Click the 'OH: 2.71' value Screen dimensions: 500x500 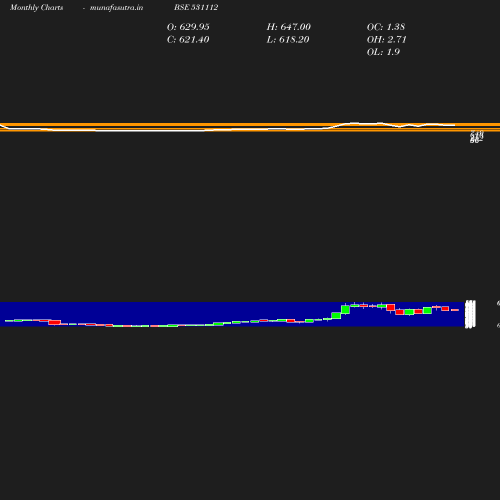click(x=387, y=40)
